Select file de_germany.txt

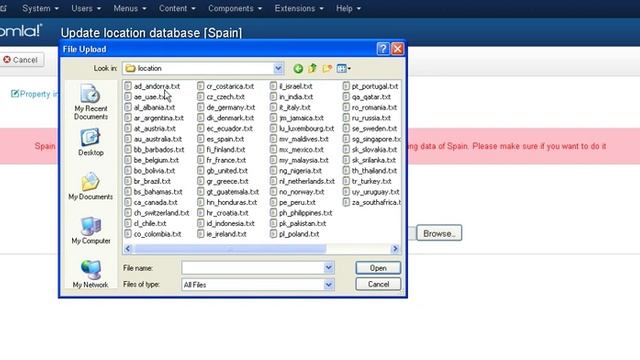[226, 107]
